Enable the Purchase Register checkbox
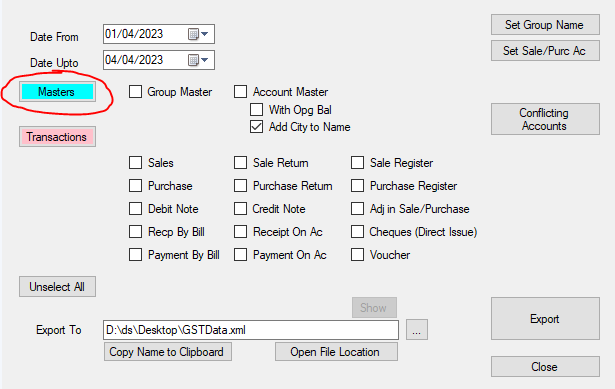Viewport: 615px width, 389px height. pos(357,185)
